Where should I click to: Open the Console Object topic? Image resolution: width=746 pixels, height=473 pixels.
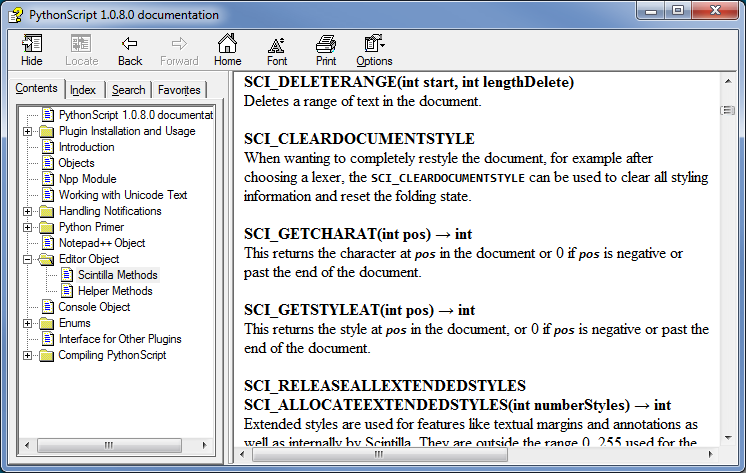(94, 307)
